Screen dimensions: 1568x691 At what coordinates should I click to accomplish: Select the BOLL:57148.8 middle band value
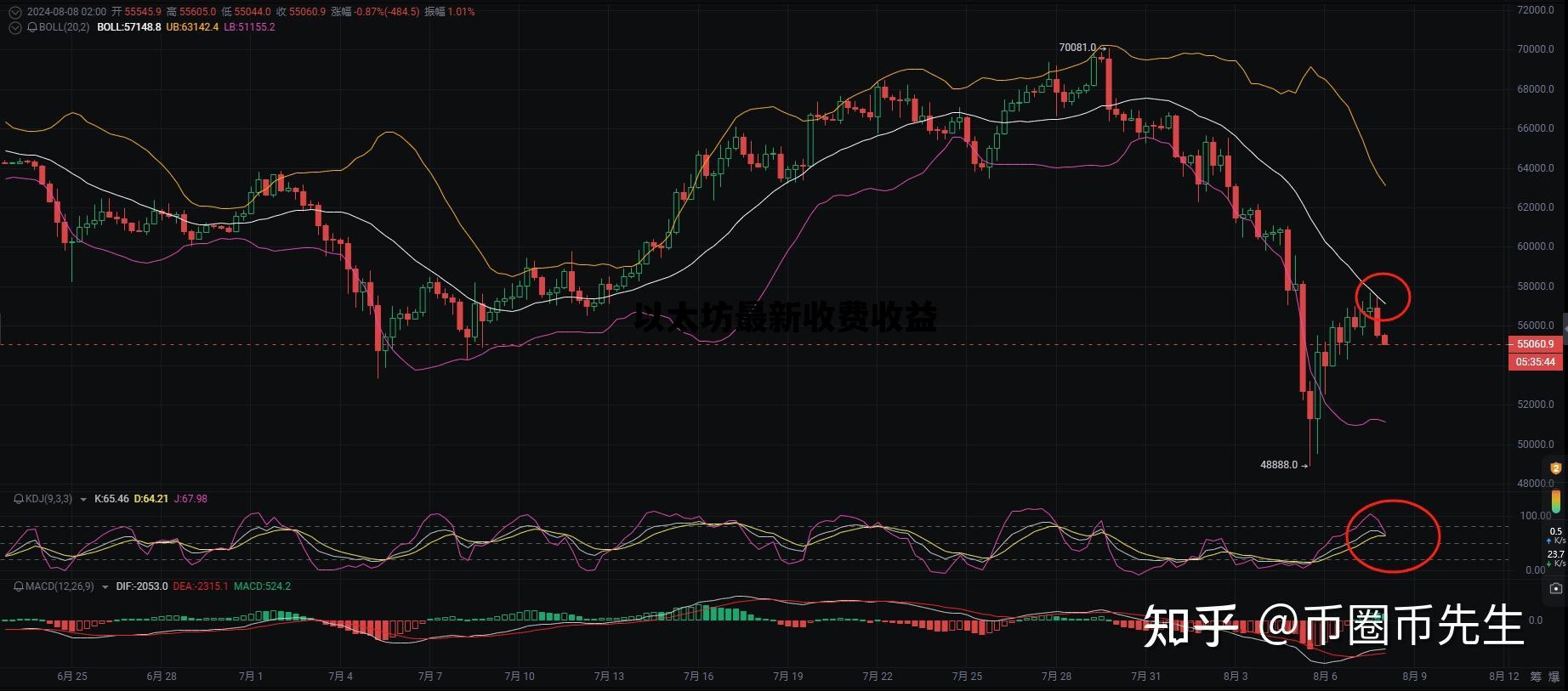pos(128,27)
